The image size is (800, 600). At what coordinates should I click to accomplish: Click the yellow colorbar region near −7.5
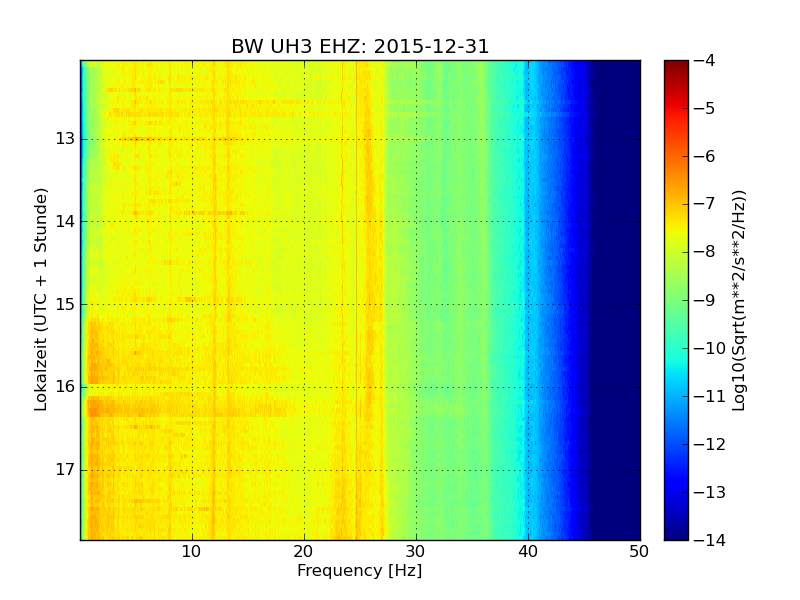click(677, 228)
